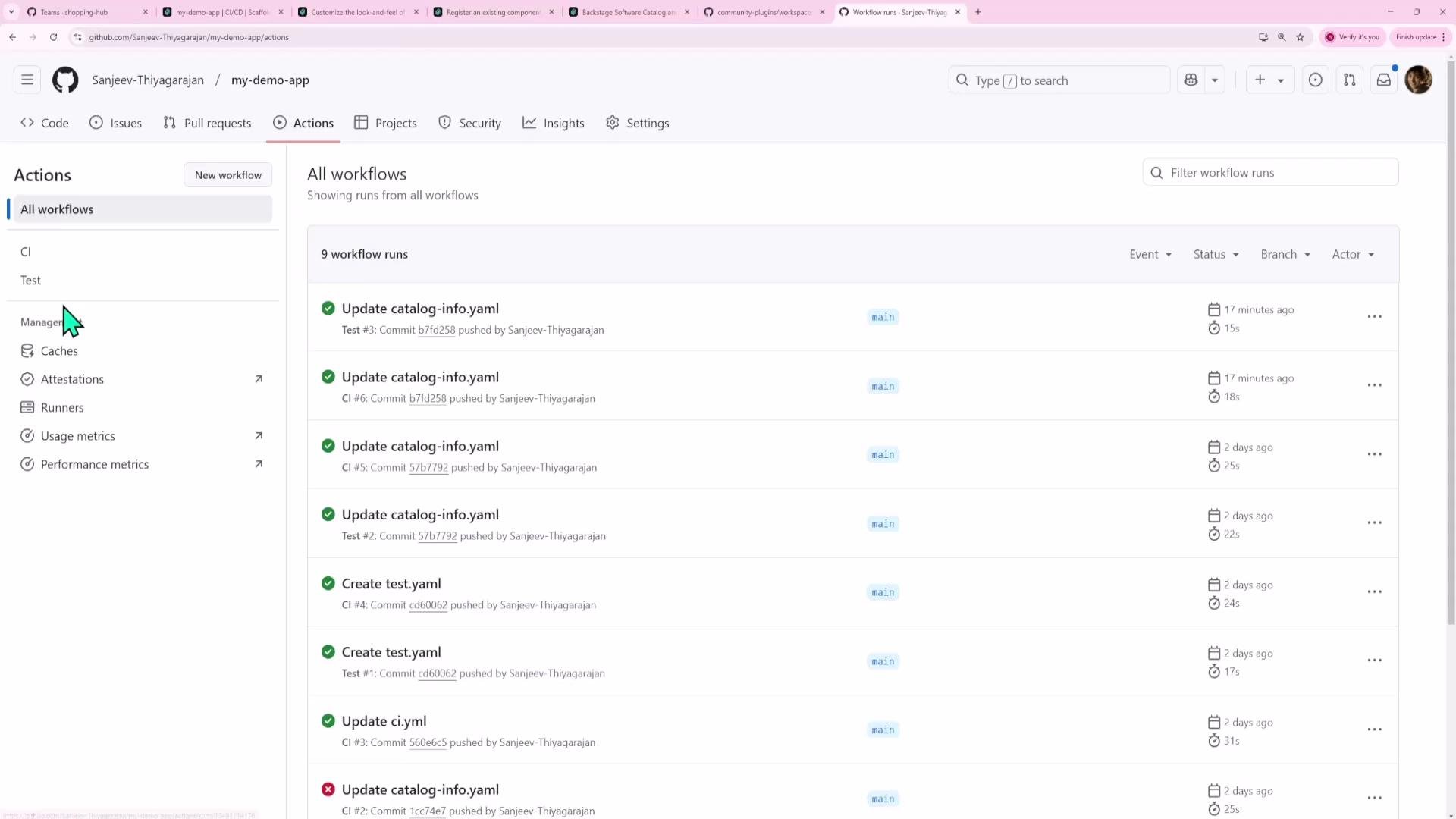The image size is (1456, 819).
Task: Expand the Copilot dropdown arrow
Action: [1215, 80]
